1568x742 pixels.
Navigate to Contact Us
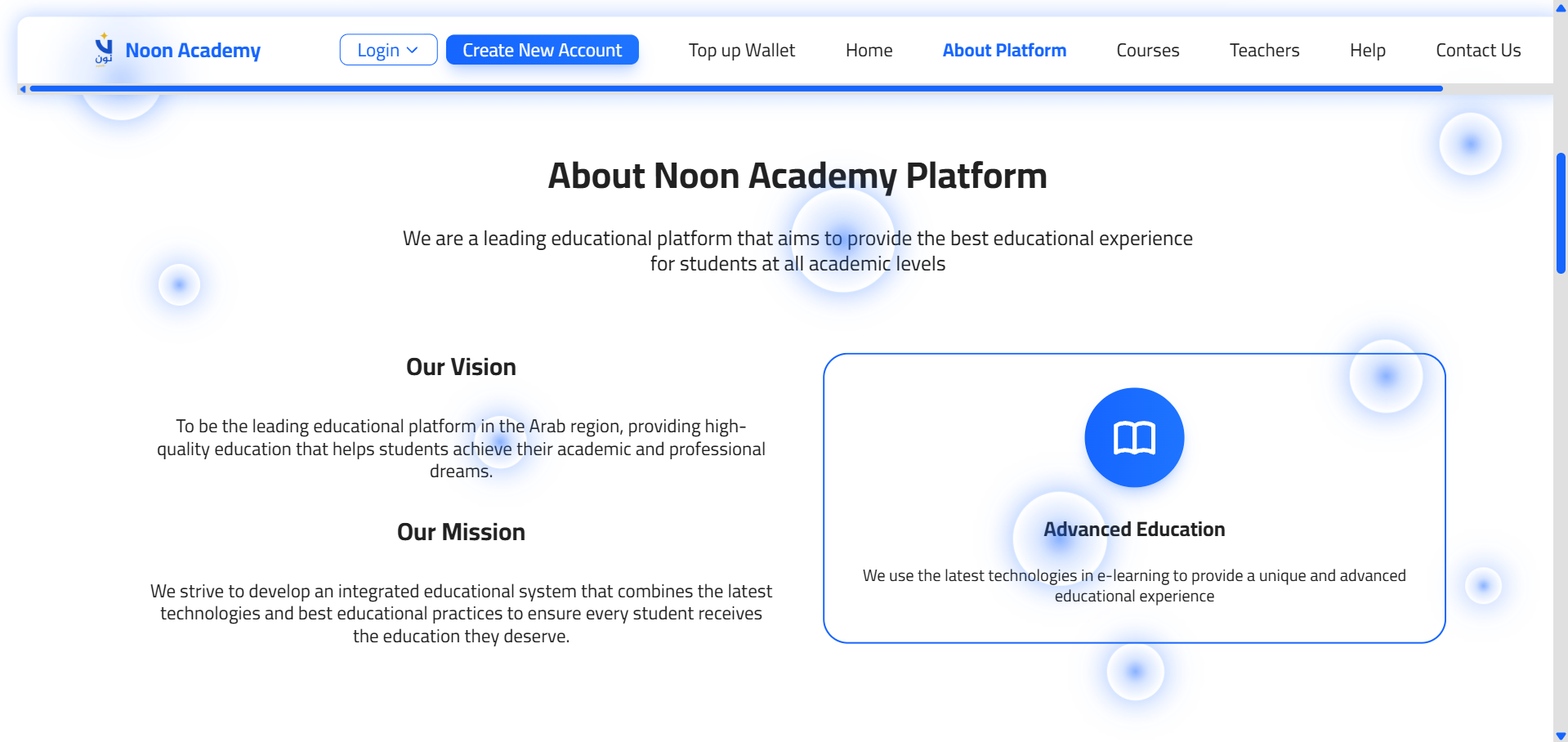tap(1478, 50)
